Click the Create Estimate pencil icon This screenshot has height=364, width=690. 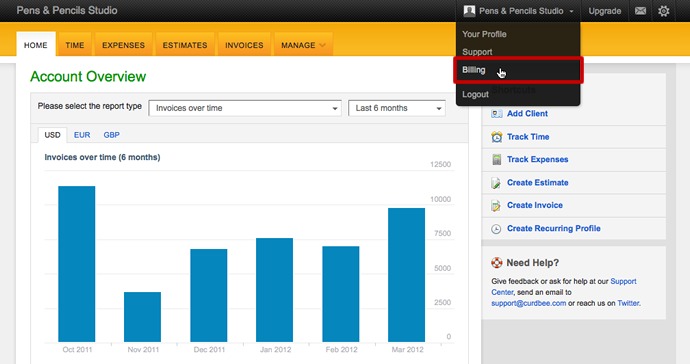tap(496, 183)
